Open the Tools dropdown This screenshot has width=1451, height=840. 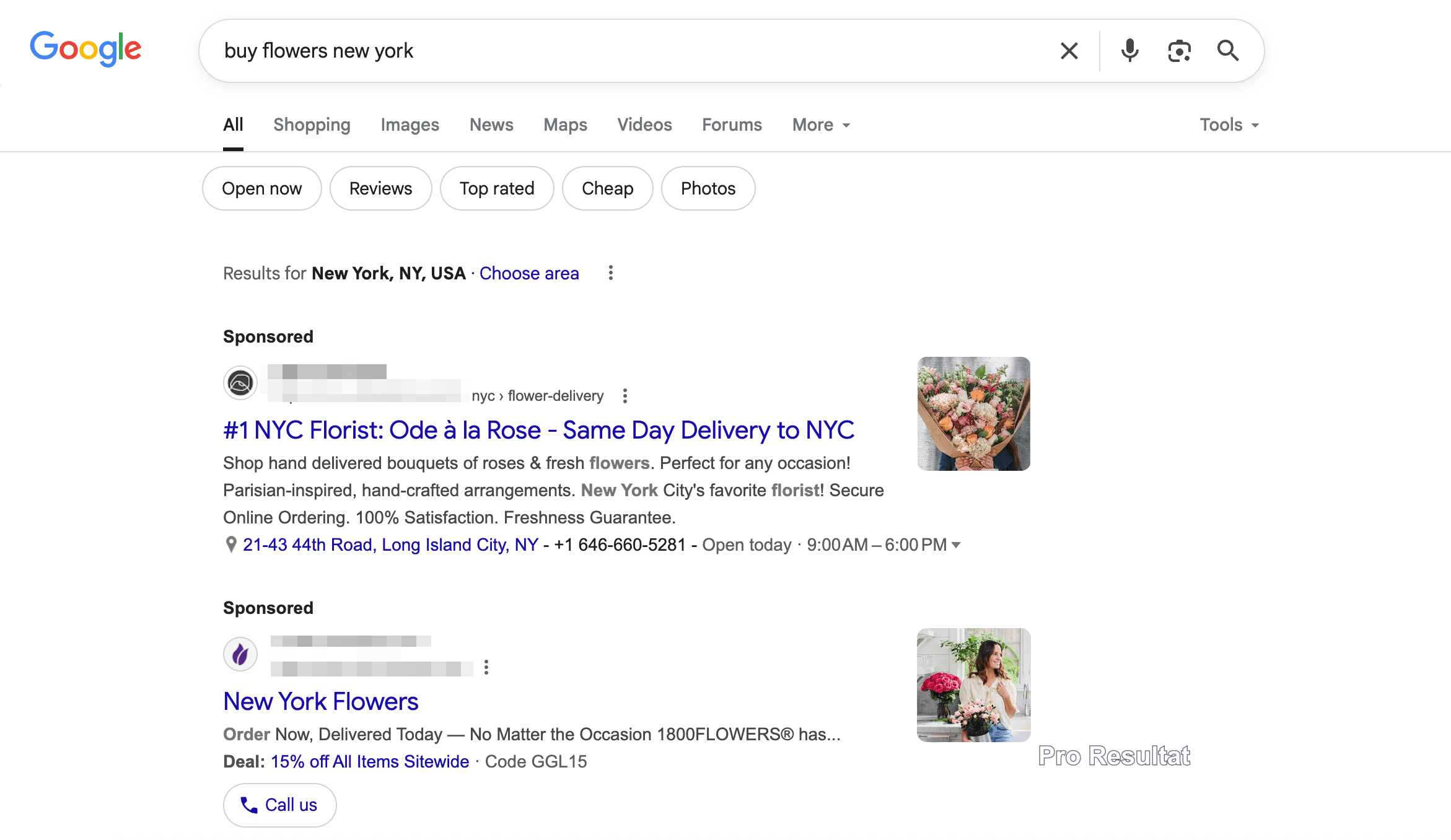(x=1229, y=125)
